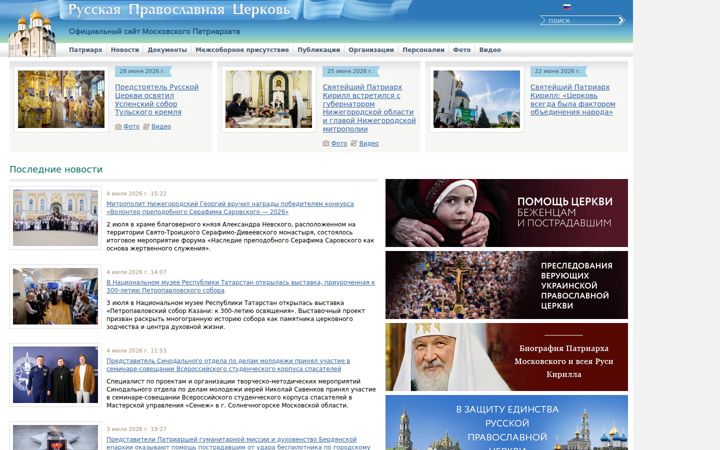Open the Видео link under the Nizhny Novgorod governor article
The image size is (720, 450).
coord(369,144)
